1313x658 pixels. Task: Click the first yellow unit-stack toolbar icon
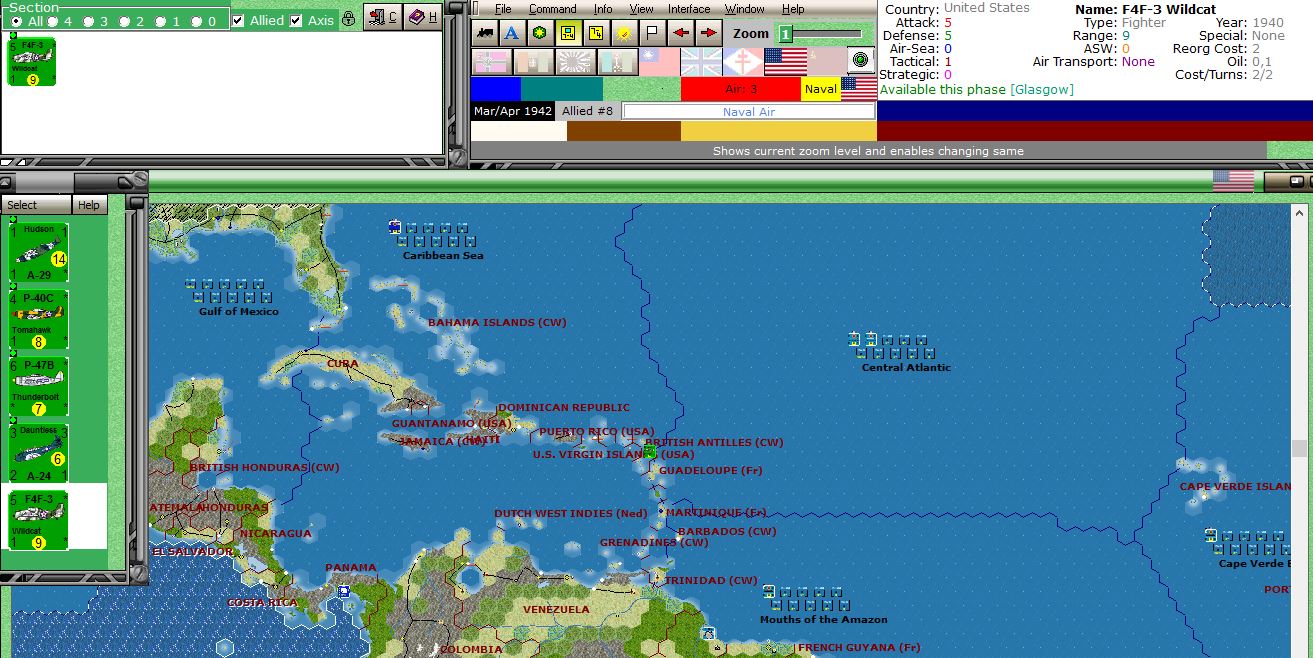click(x=568, y=33)
